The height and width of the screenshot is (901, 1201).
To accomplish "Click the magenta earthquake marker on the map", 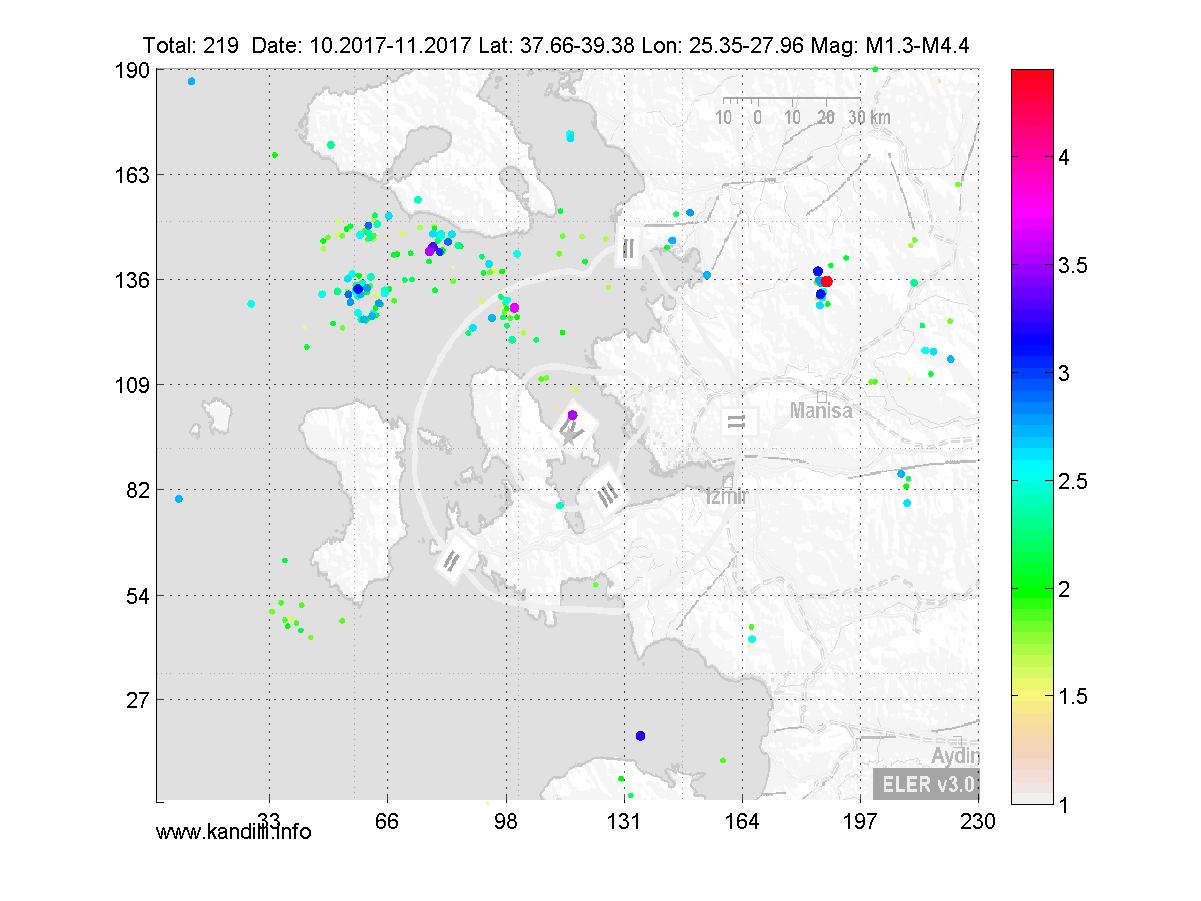I will pyautogui.click(x=514, y=307).
